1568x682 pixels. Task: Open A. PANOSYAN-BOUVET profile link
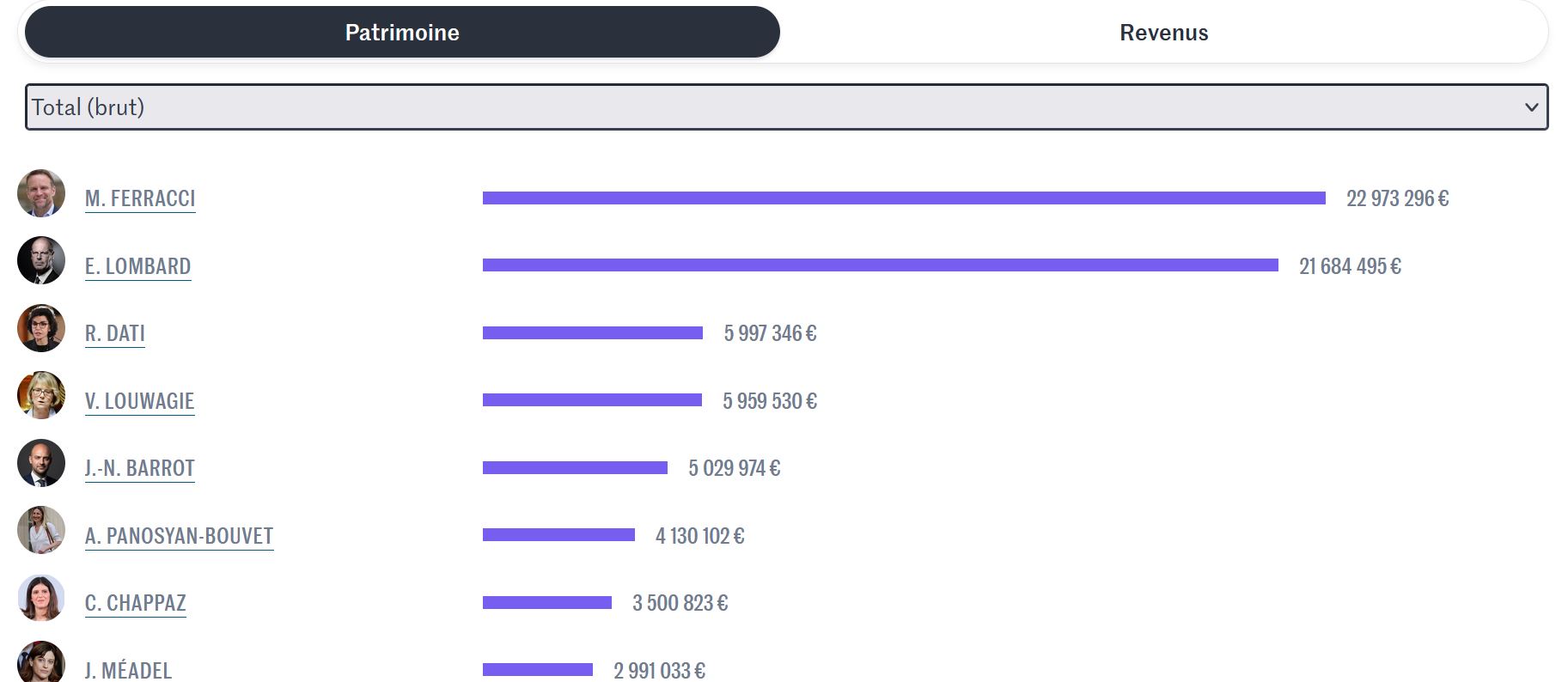tap(179, 536)
